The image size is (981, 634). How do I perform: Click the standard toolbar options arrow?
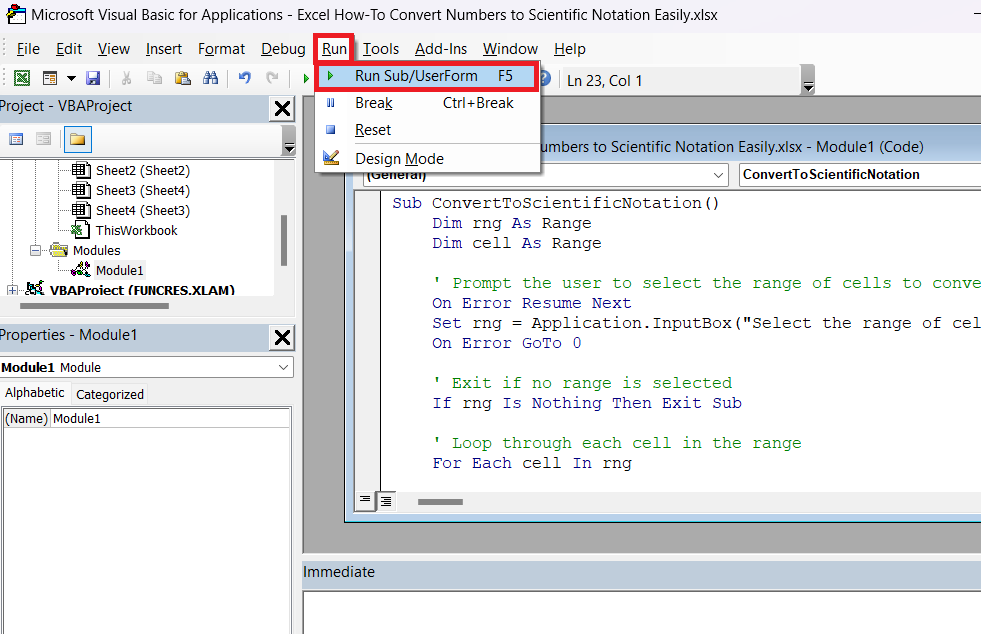point(808,80)
